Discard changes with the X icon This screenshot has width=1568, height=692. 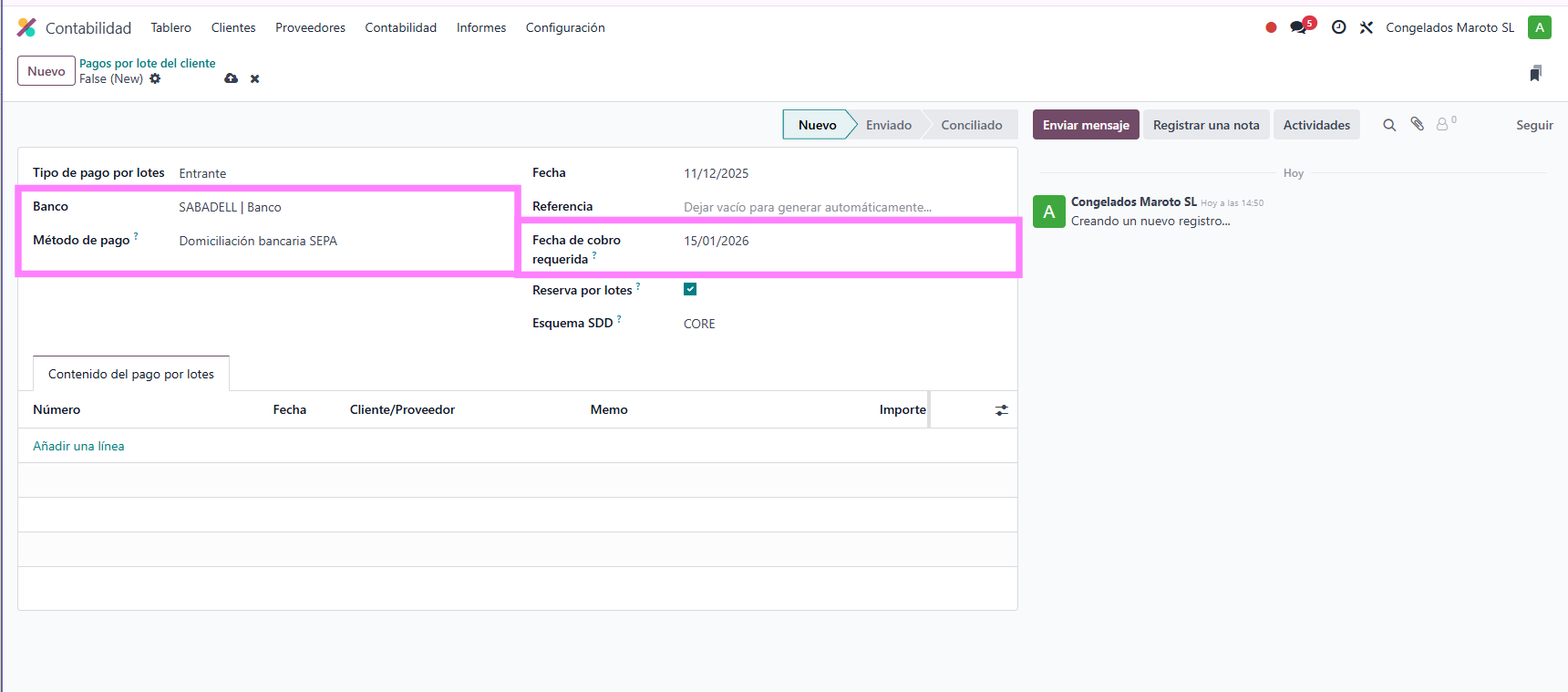[x=255, y=79]
